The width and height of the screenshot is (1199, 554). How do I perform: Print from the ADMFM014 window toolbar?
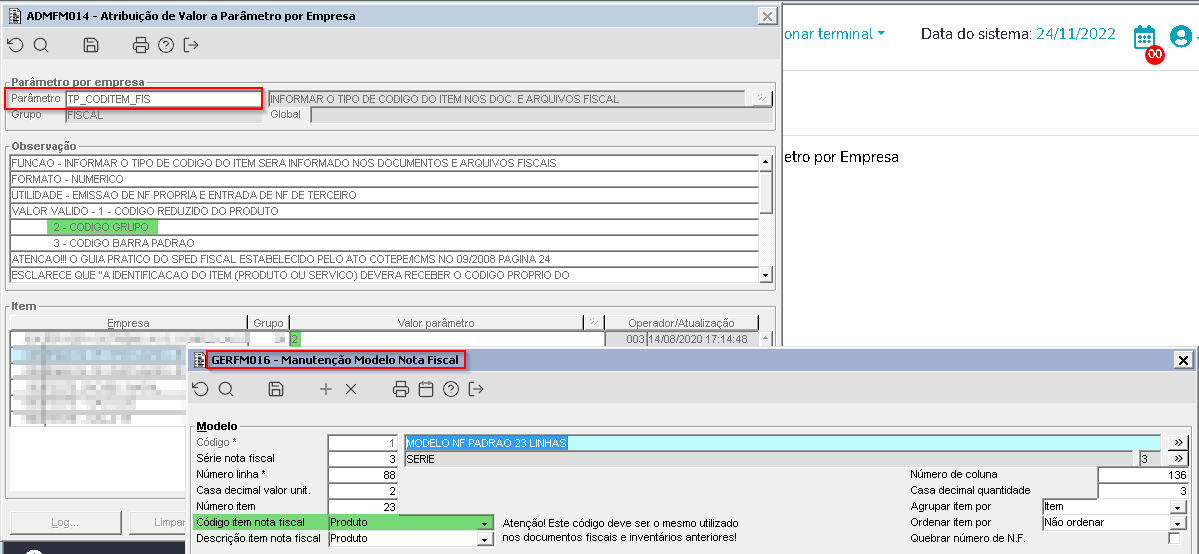pos(141,45)
